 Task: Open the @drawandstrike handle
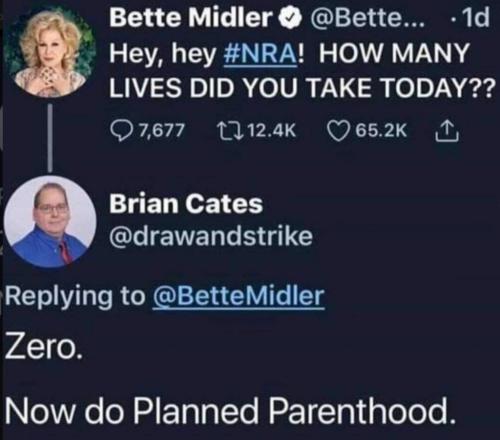click(211, 236)
